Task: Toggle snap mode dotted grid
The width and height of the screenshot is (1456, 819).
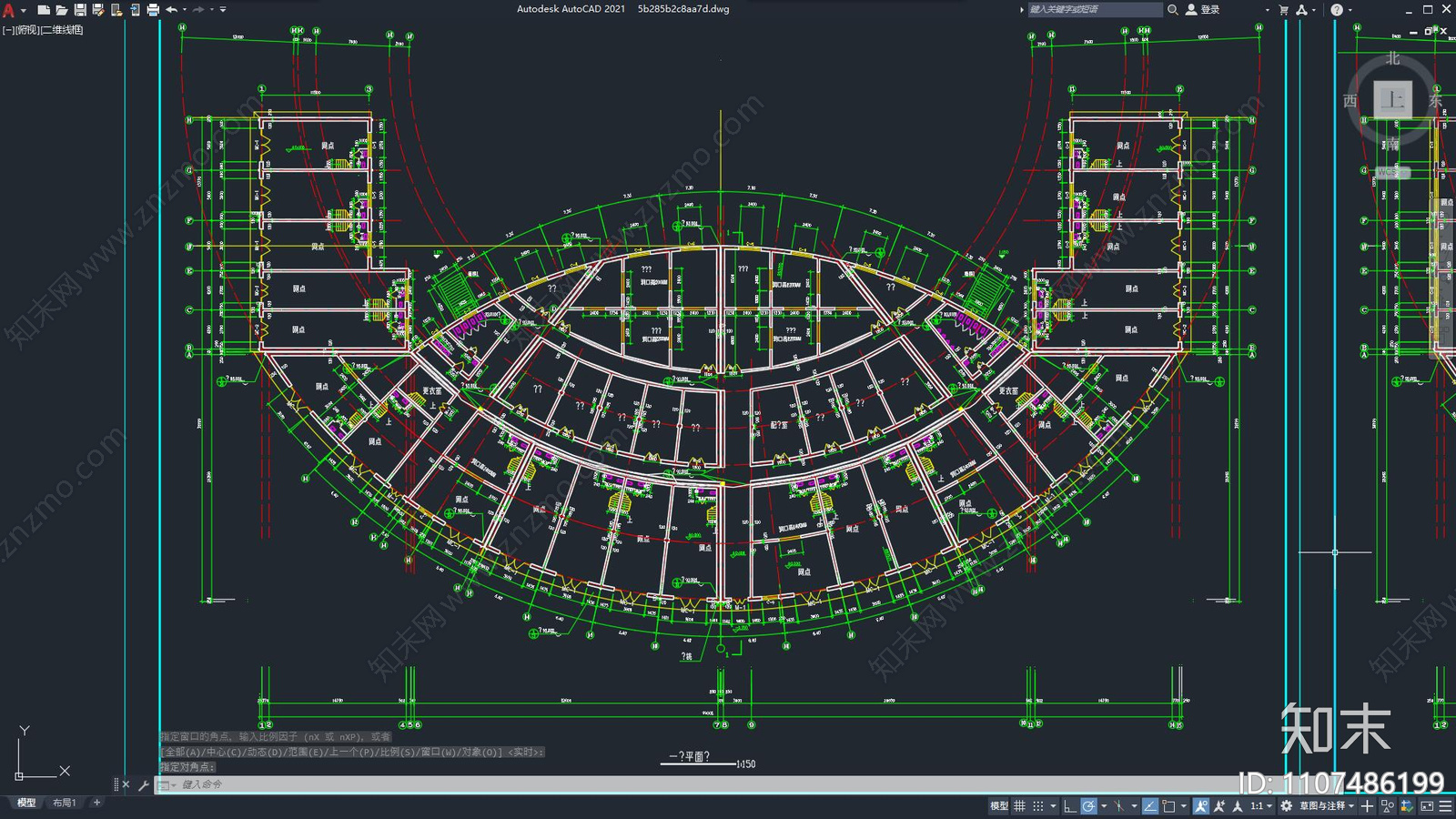Action: click(x=1037, y=805)
